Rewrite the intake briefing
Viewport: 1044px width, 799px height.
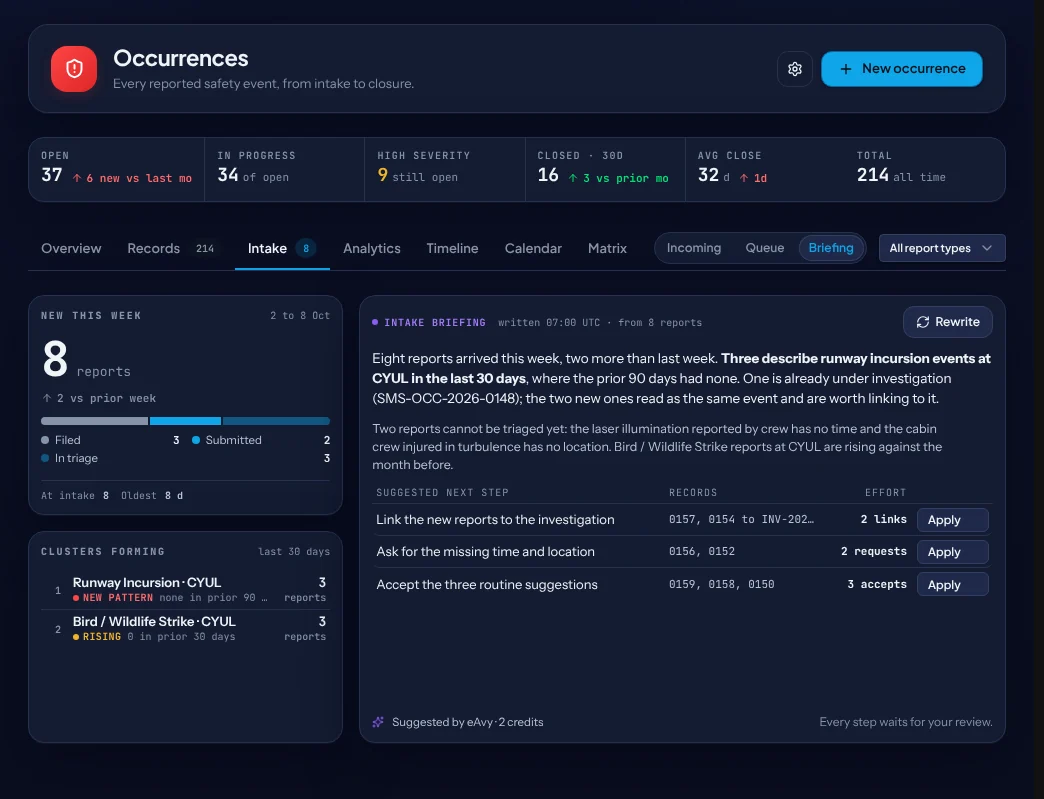click(947, 322)
